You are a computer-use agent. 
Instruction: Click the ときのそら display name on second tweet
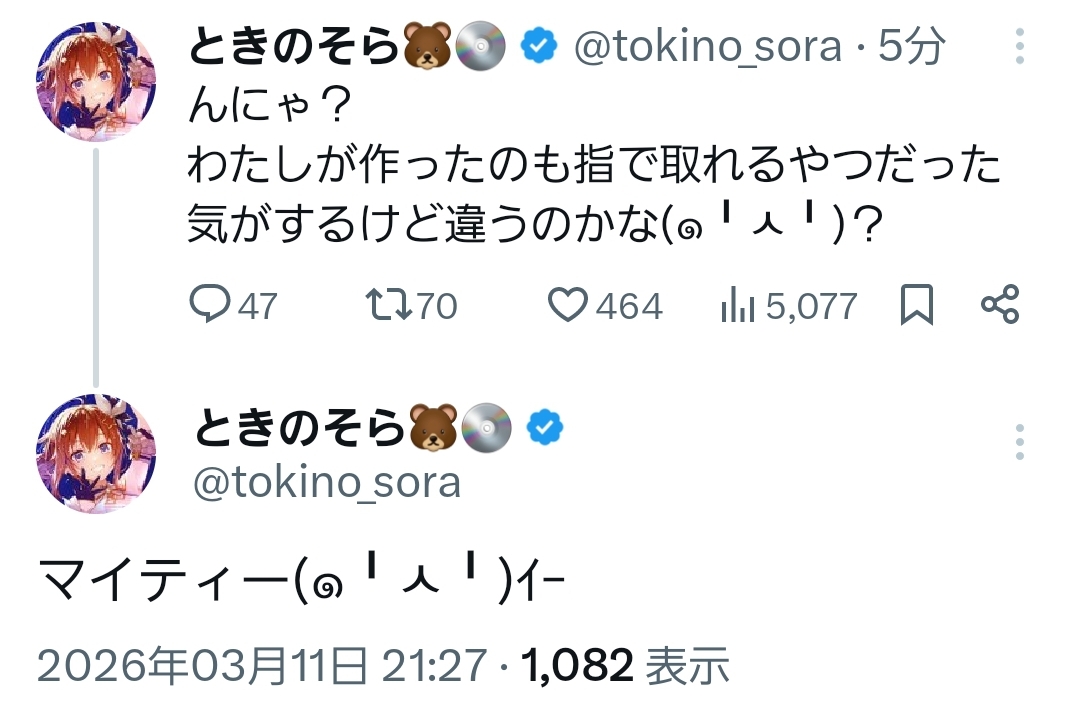click(x=298, y=428)
